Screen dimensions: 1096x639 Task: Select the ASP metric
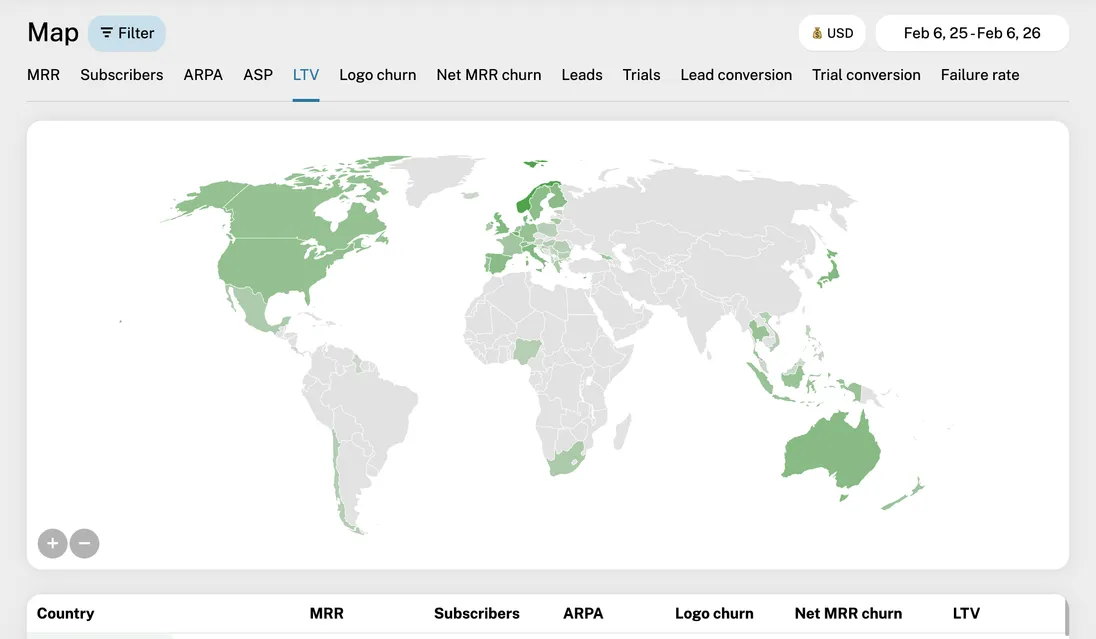pos(257,75)
